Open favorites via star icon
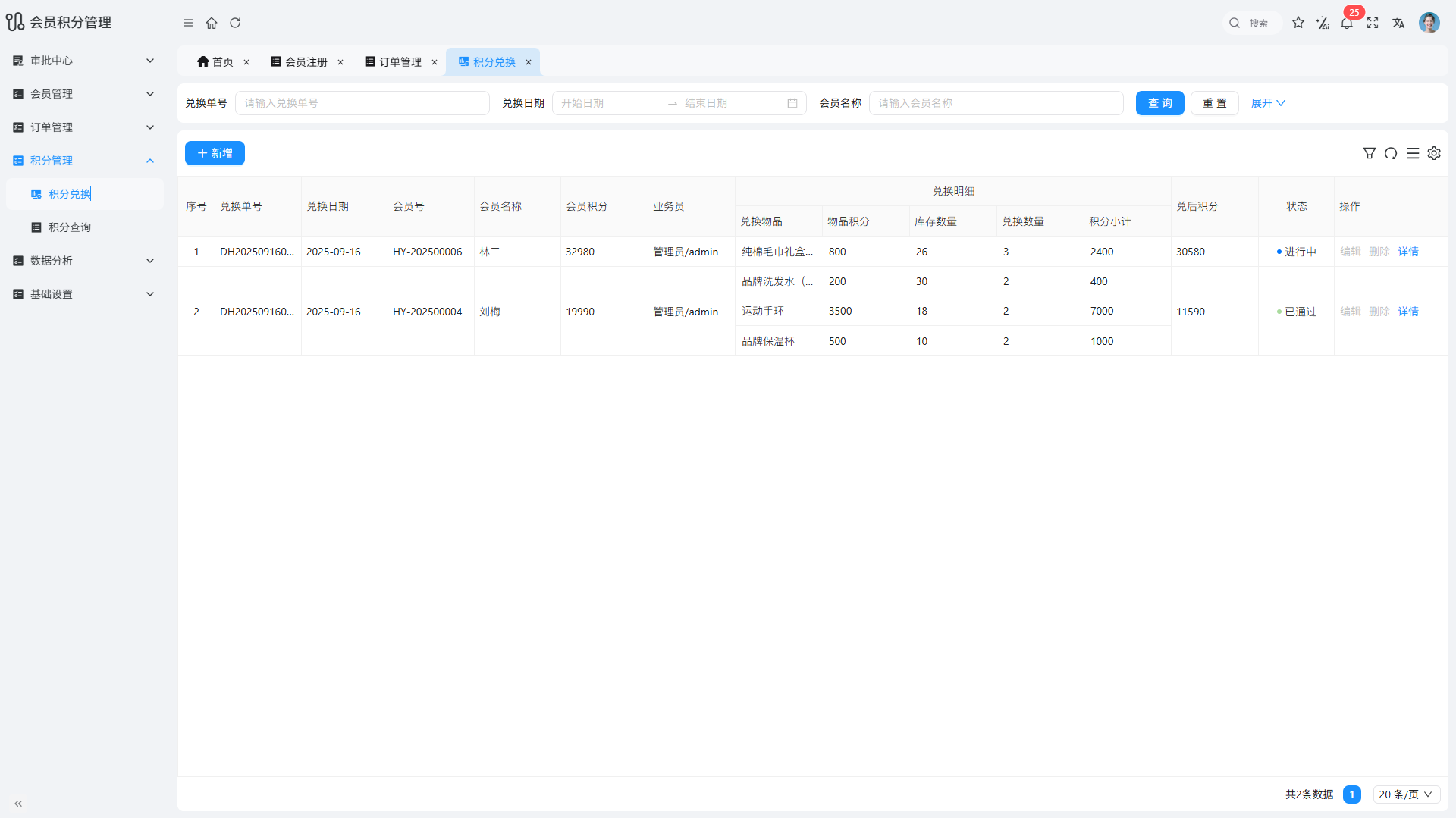Viewport: 1456px width, 818px height. click(x=1298, y=23)
